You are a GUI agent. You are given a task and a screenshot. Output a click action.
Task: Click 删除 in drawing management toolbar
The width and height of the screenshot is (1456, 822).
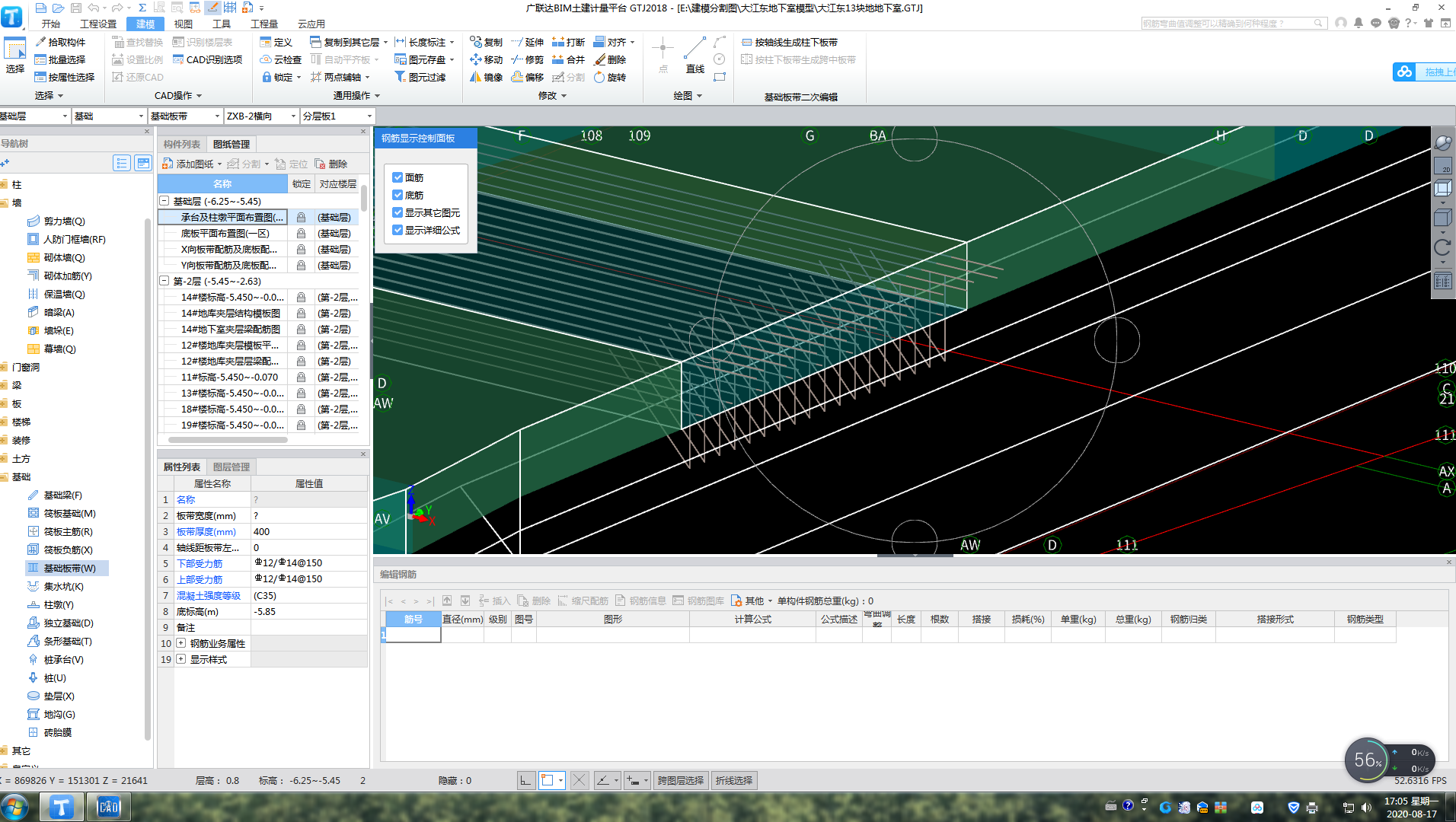point(331,164)
